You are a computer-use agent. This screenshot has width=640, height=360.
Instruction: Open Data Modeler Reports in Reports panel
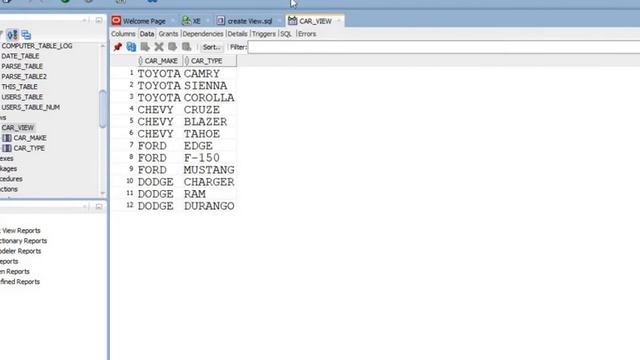click(x=20, y=251)
